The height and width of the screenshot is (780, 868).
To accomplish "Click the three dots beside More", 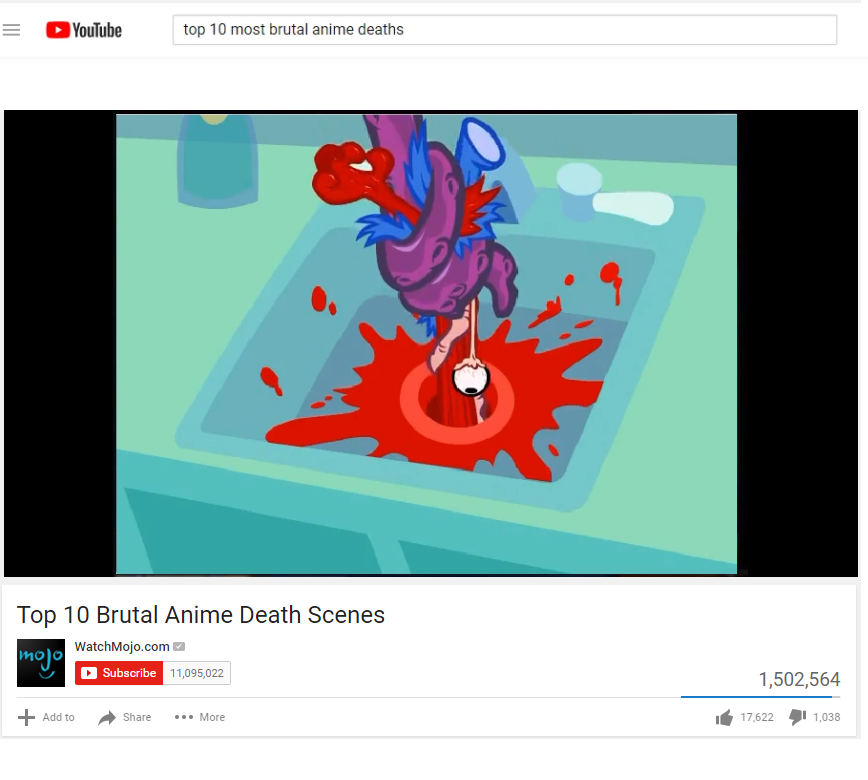I will tap(184, 717).
